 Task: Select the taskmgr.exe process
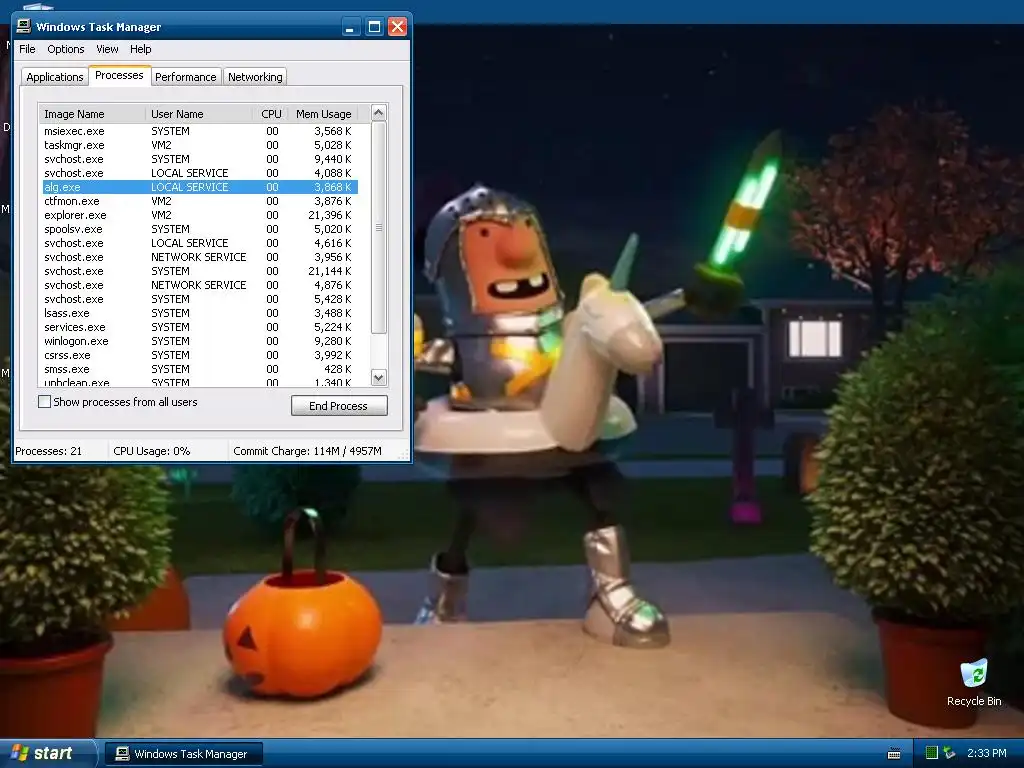click(x=198, y=145)
